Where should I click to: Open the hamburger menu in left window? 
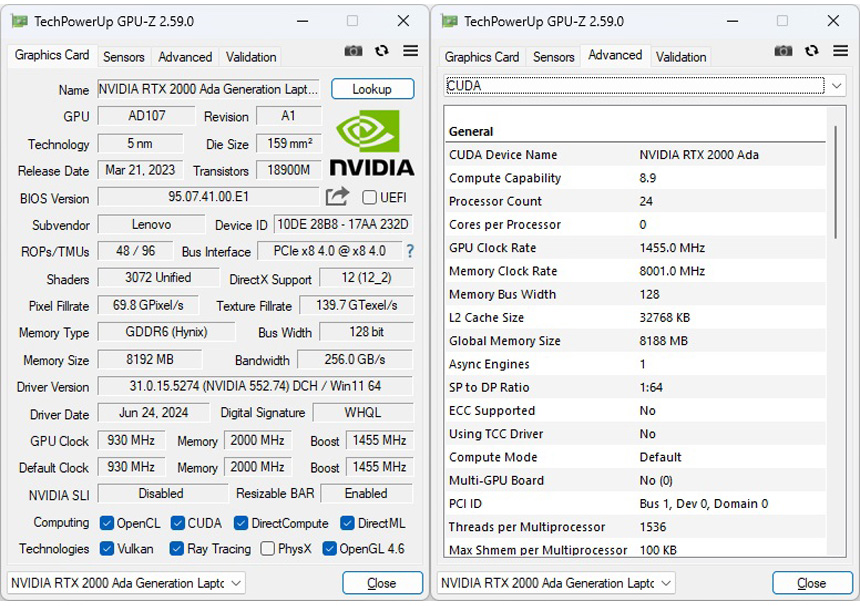point(410,52)
